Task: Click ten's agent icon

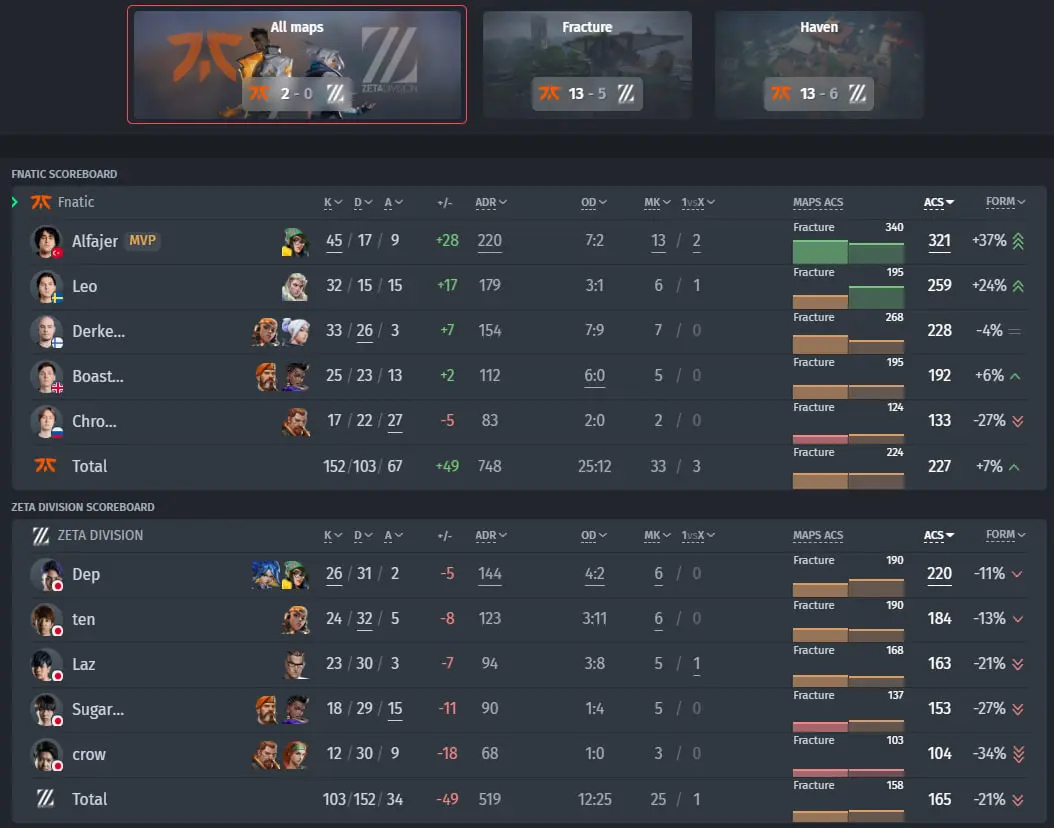Action: [295, 620]
